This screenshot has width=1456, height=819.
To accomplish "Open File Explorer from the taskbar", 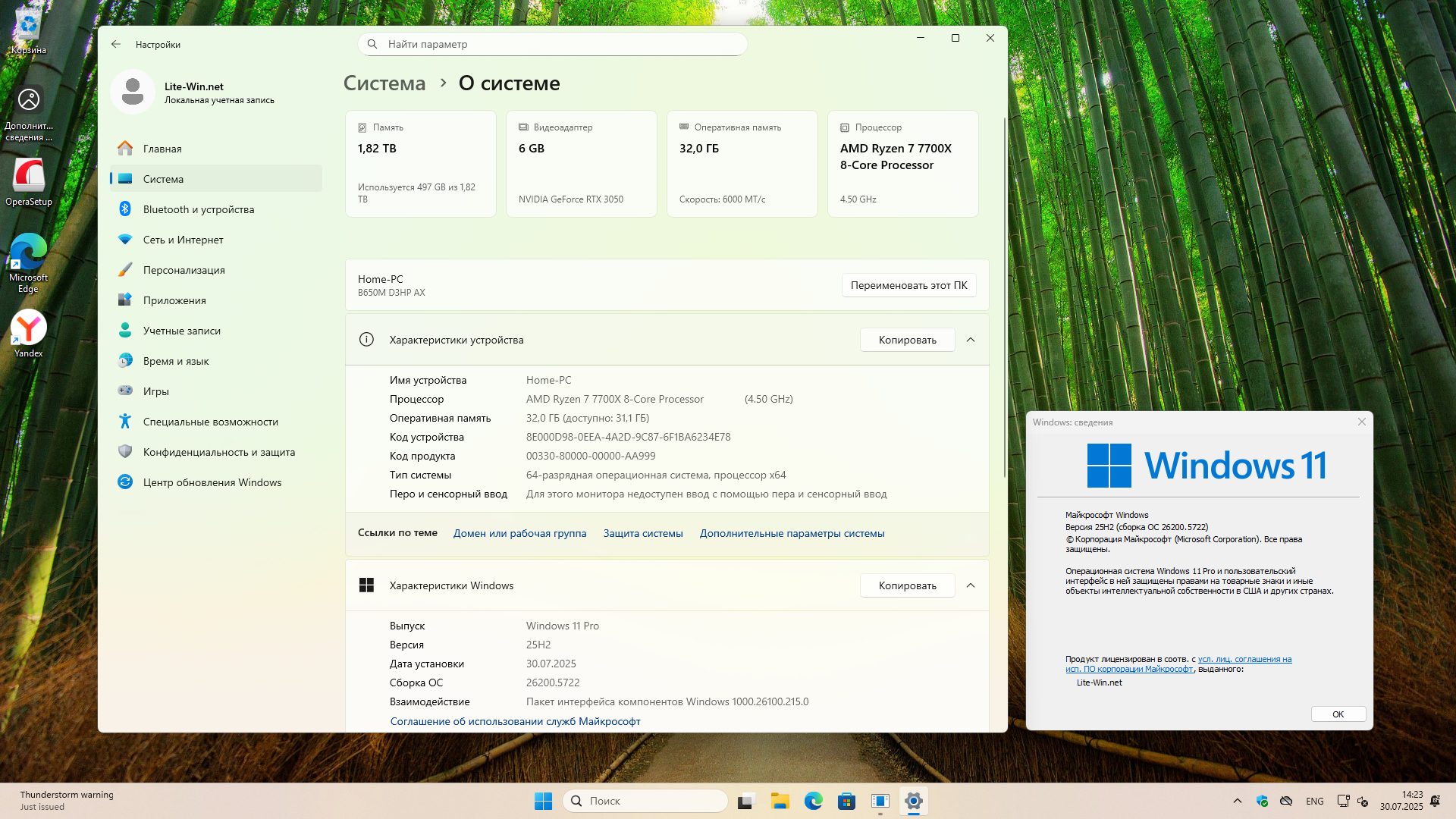I will coord(780,801).
